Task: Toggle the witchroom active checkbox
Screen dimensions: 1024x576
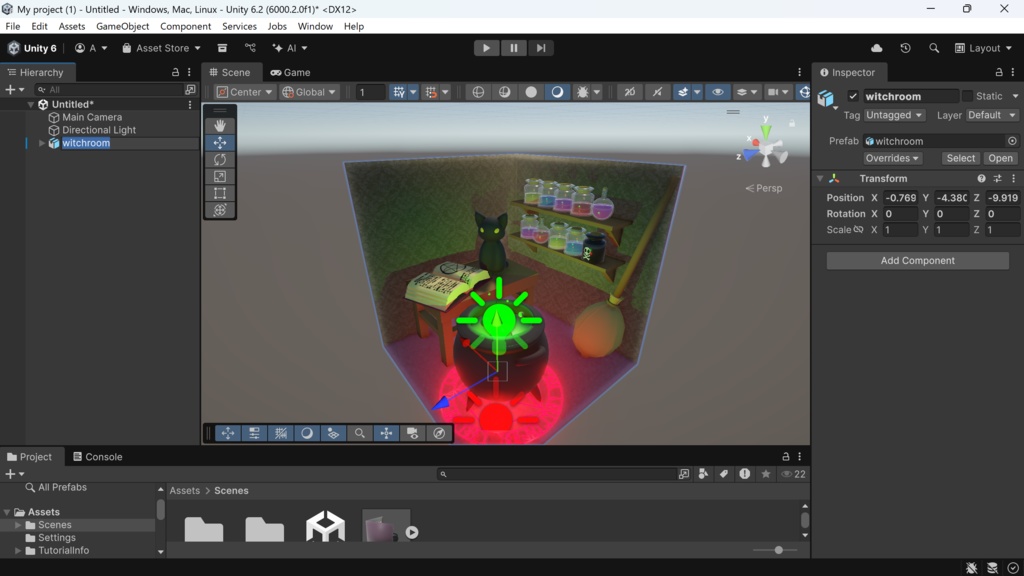Action: (853, 96)
